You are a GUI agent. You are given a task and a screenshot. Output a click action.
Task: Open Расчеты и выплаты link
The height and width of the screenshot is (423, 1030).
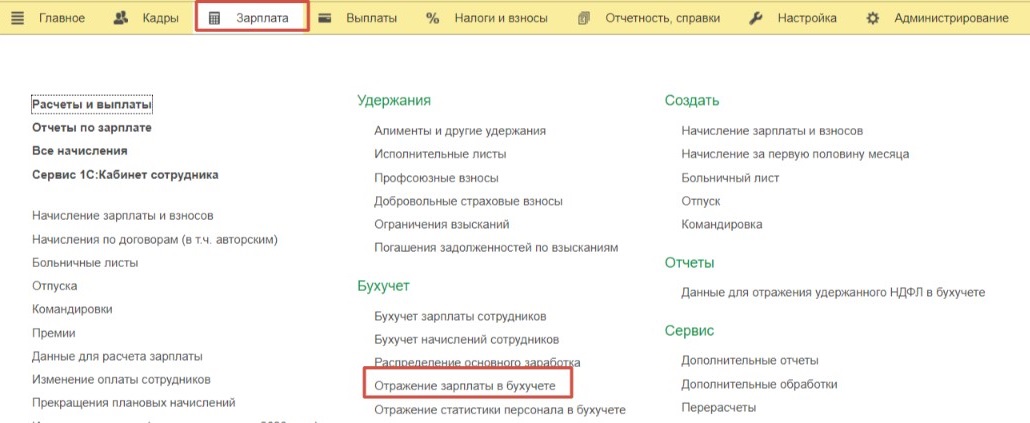(x=92, y=104)
